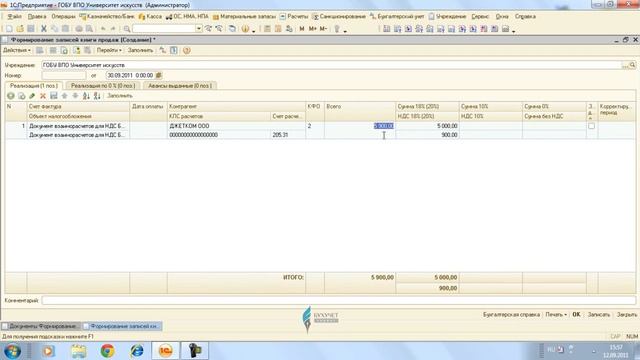
Task: Open the Материальные запасы menu
Action: [x=244, y=17]
